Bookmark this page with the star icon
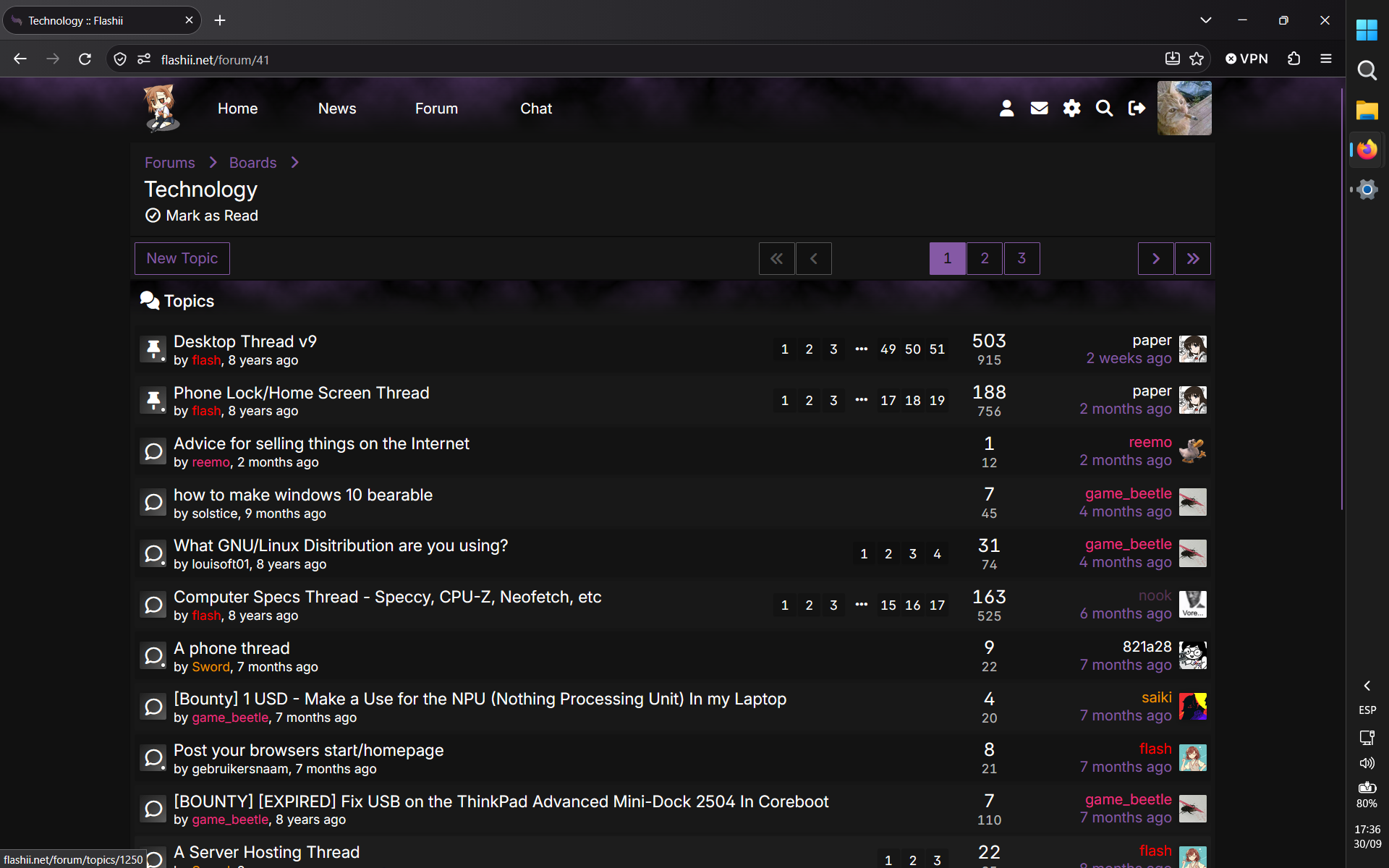 pos(1197,59)
